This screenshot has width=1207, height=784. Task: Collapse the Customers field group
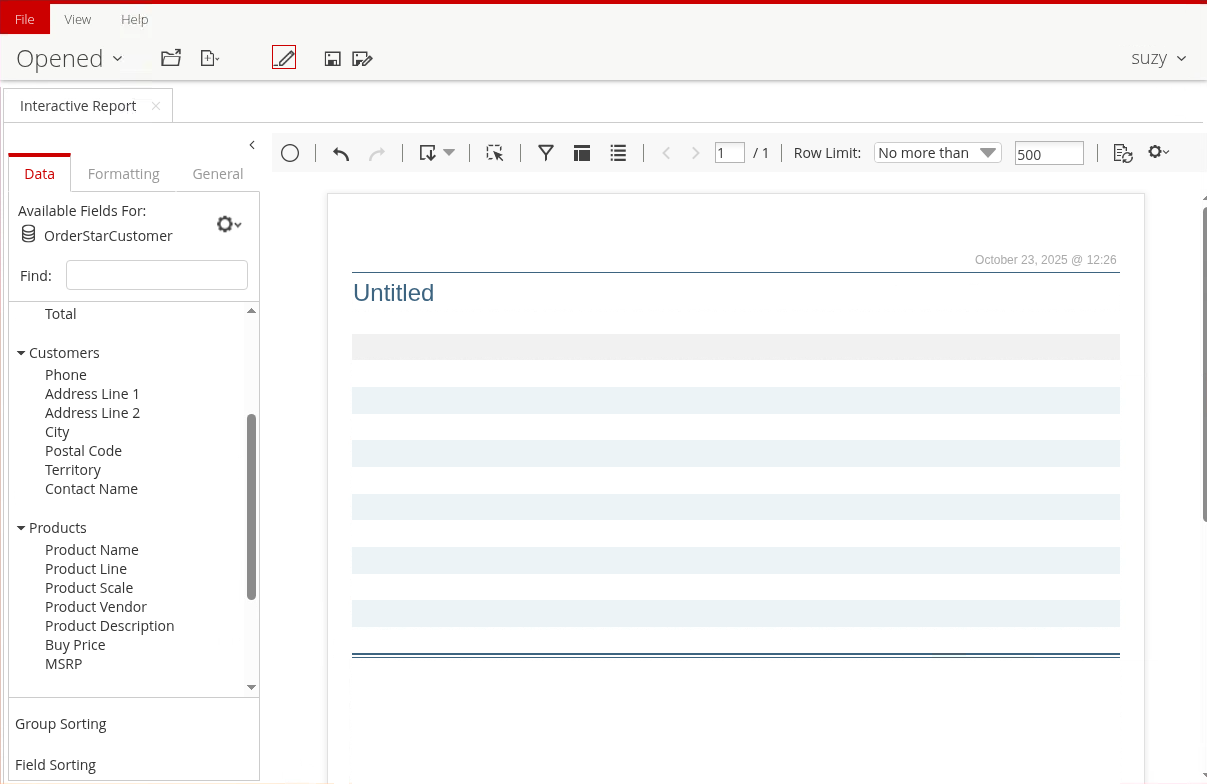(21, 353)
